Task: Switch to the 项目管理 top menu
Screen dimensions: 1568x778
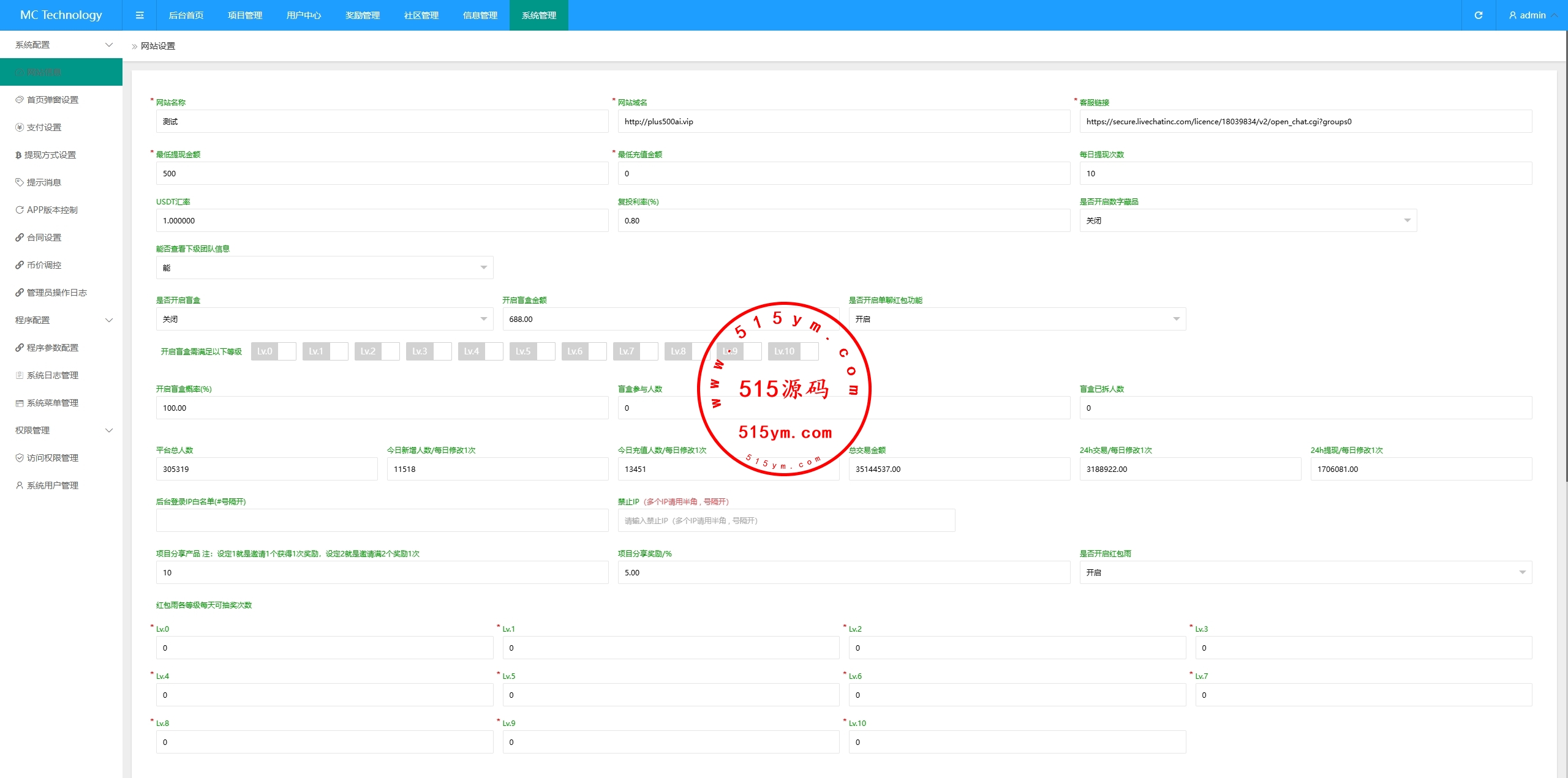Action: pos(245,15)
